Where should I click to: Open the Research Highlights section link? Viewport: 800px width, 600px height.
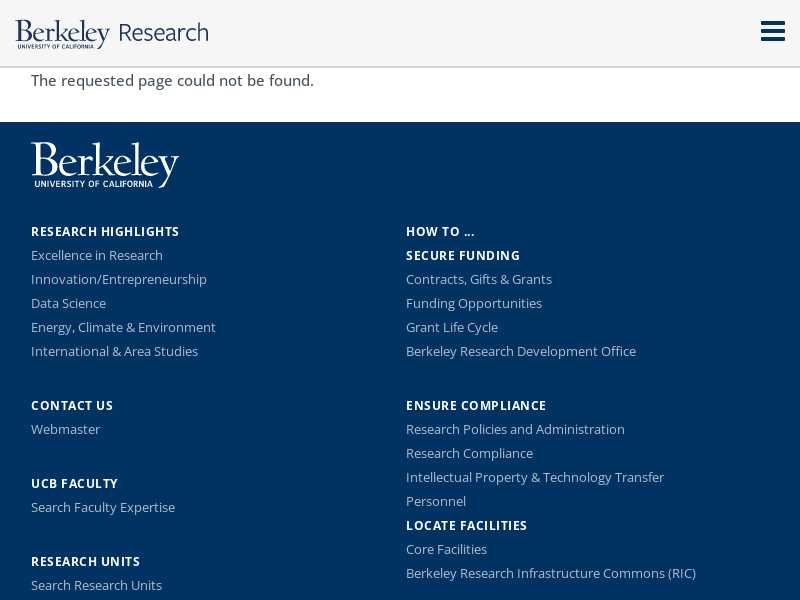105,232
